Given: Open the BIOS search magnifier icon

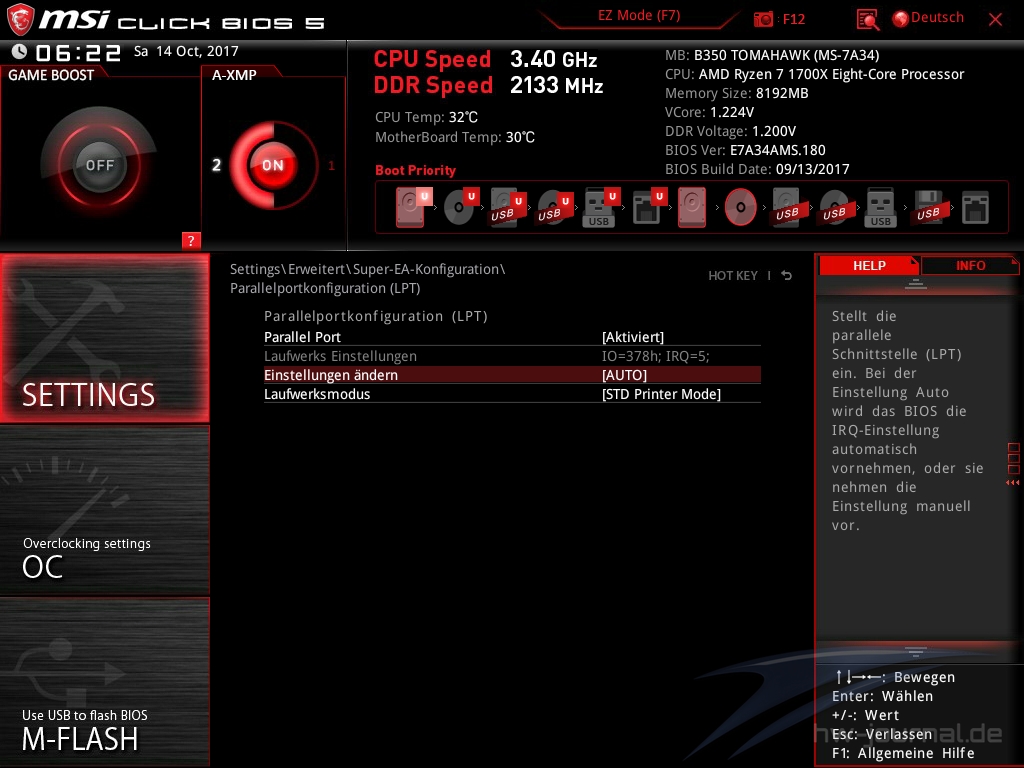Looking at the screenshot, I should (867, 20).
